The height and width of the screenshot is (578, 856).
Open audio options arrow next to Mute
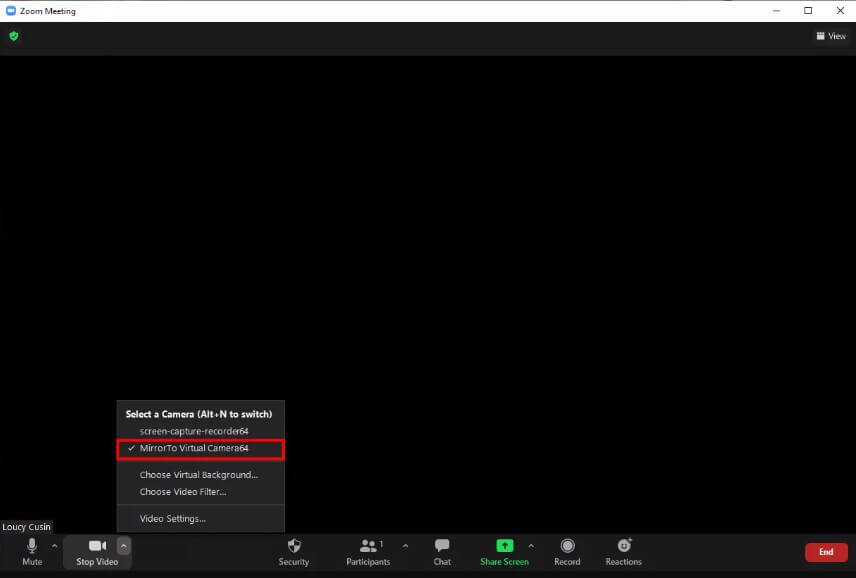tap(55, 546)
